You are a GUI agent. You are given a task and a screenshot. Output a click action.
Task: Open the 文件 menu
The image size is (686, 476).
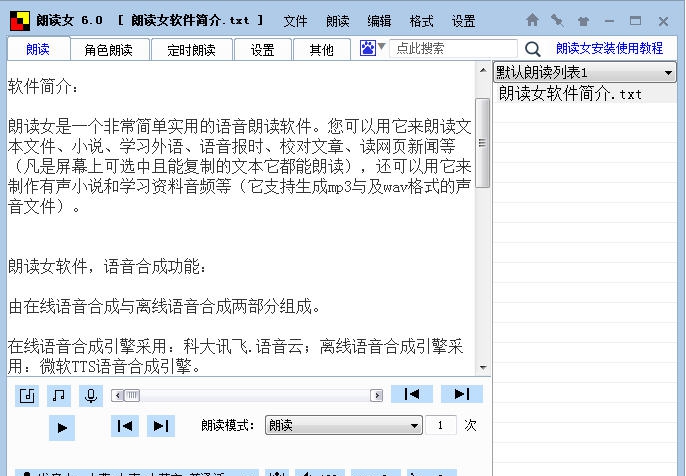coord(295,21)
